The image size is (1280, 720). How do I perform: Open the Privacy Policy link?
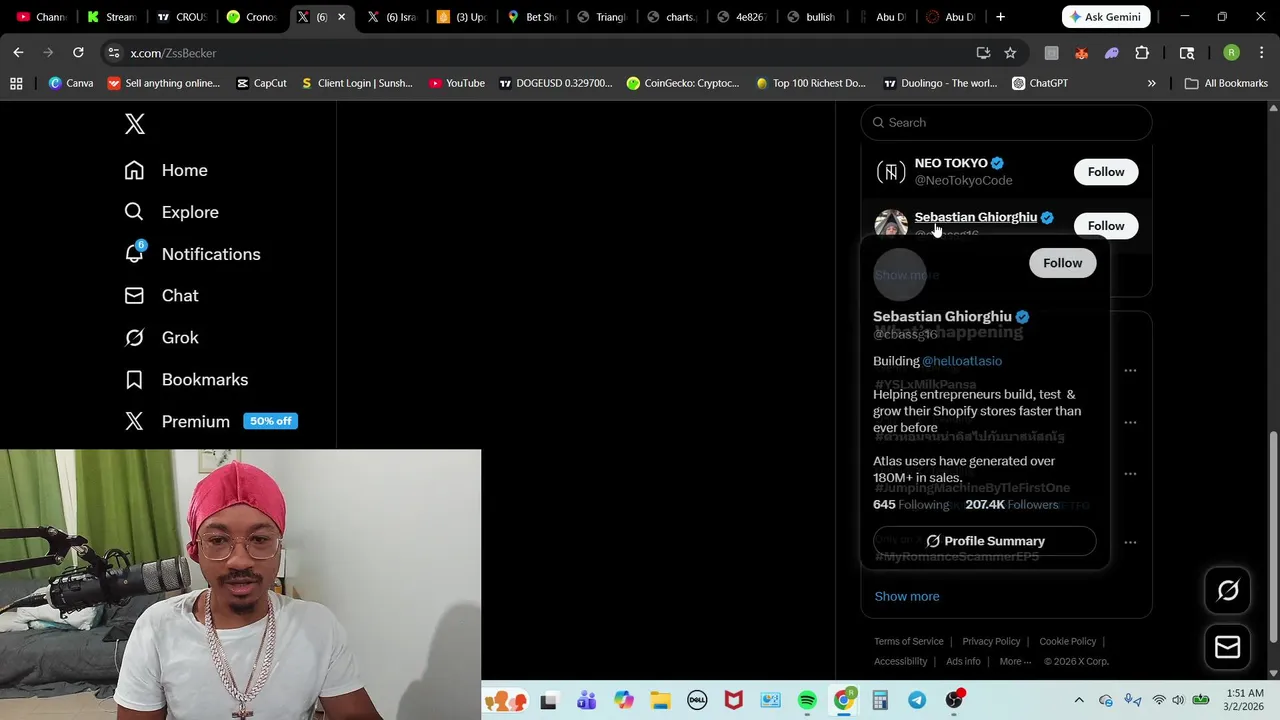point(991,641)
